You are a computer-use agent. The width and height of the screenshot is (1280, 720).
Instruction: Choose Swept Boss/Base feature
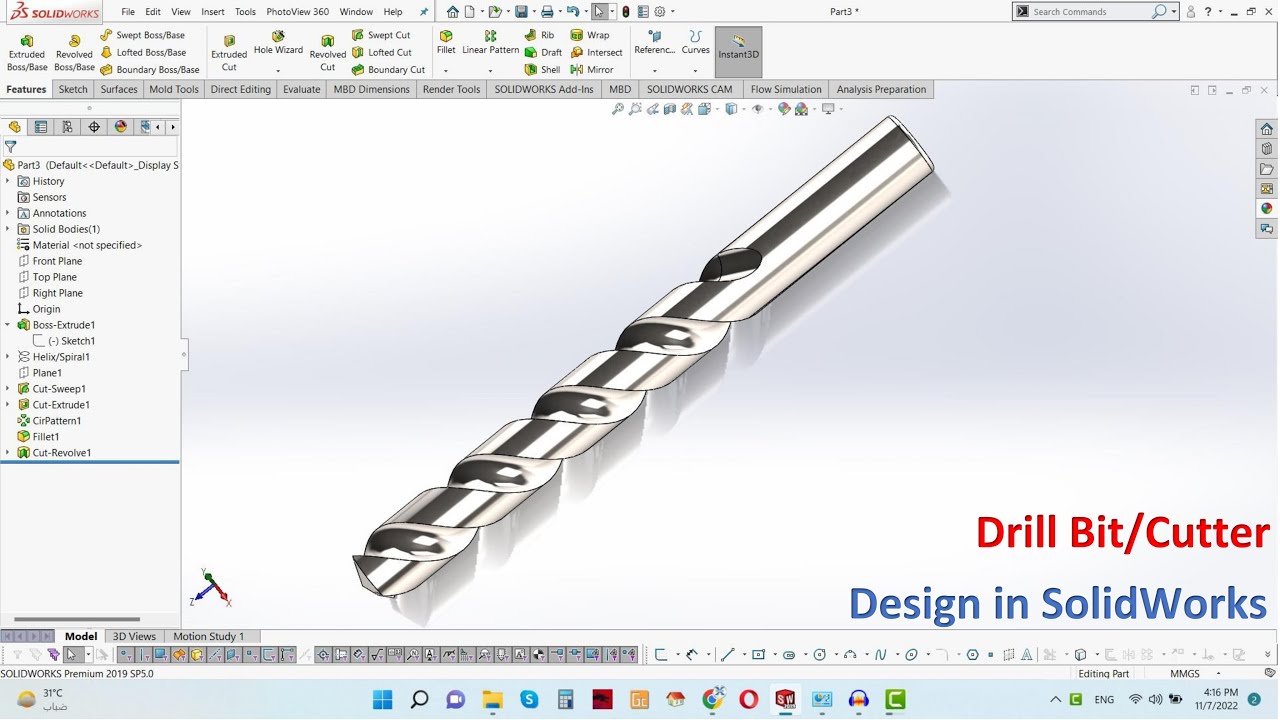[x=142, y=35]
